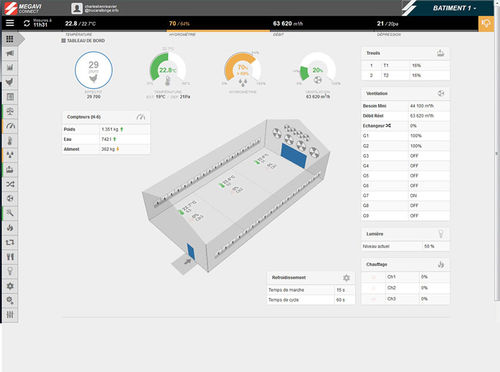Image resolution: width=500 pixels, height=372 pixels.
Task: Open the megaphone alarms icon in sidebar
Action: point(10,53)
